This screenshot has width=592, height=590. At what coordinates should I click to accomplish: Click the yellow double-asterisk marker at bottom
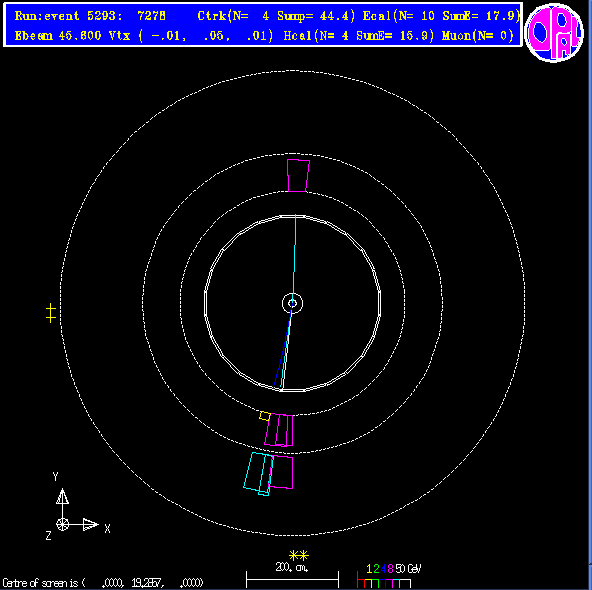[x=299, y=555]
